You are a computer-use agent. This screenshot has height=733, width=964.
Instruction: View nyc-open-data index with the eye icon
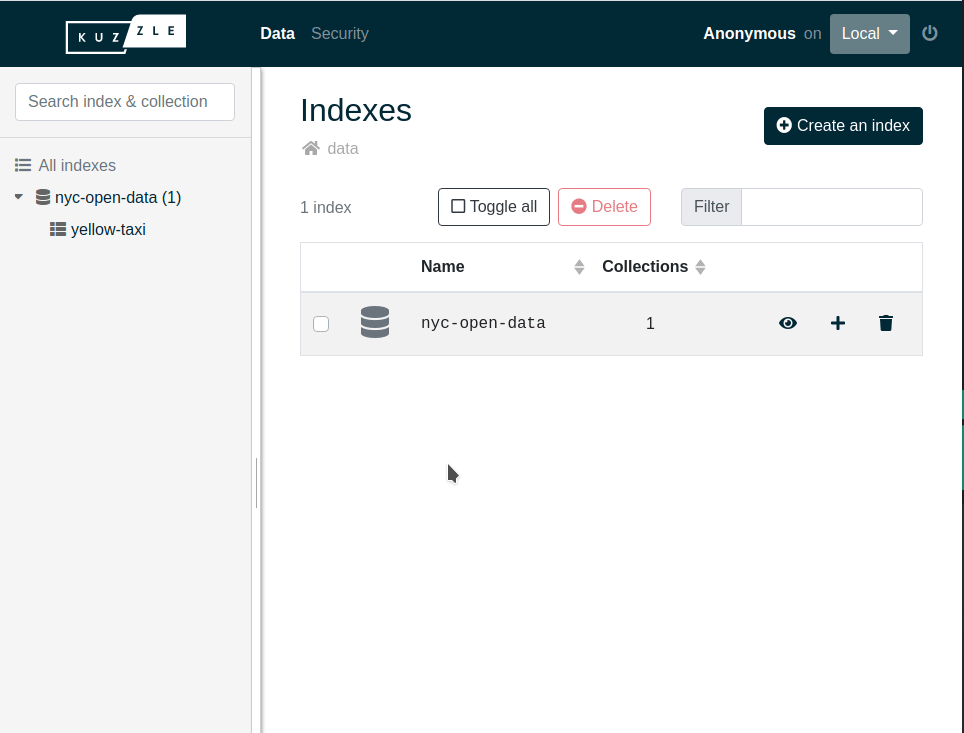point(788,323)
